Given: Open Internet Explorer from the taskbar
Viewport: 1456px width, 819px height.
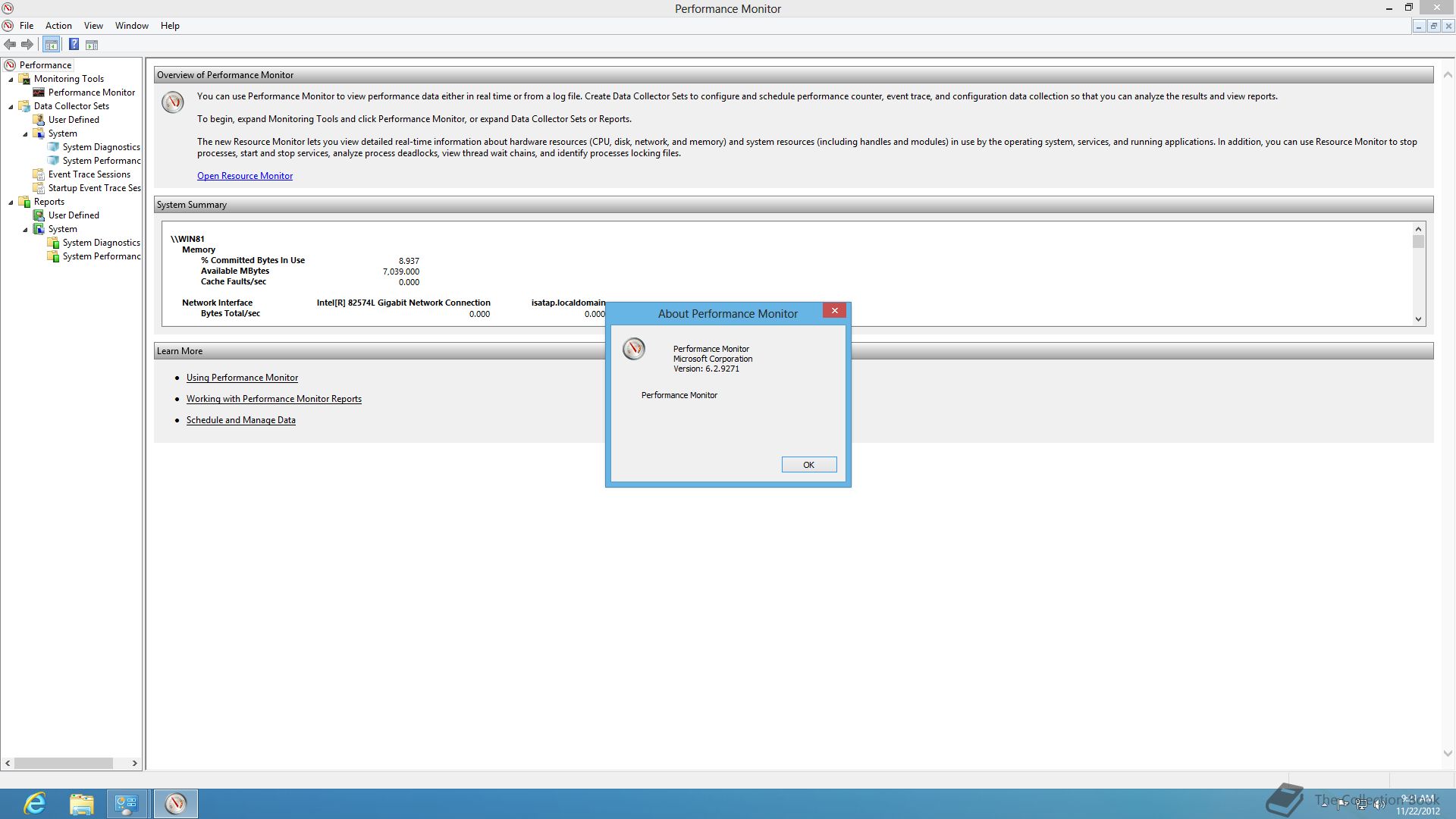Looking at the screenshot, I should pos(35,804).
